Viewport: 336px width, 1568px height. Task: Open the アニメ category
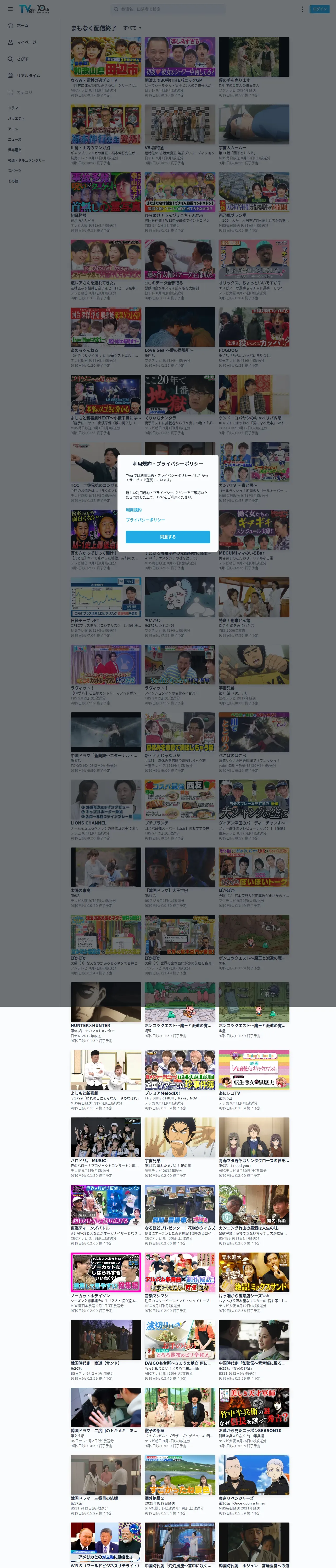click(x=13, y=129)
